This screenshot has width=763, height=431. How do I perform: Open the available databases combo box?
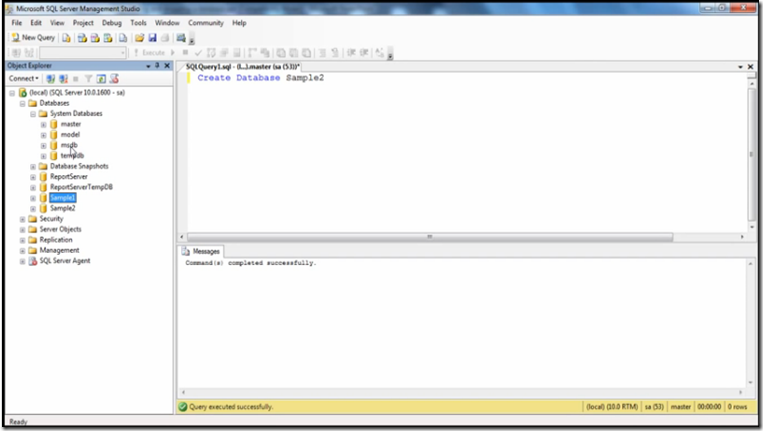[83, 53]
